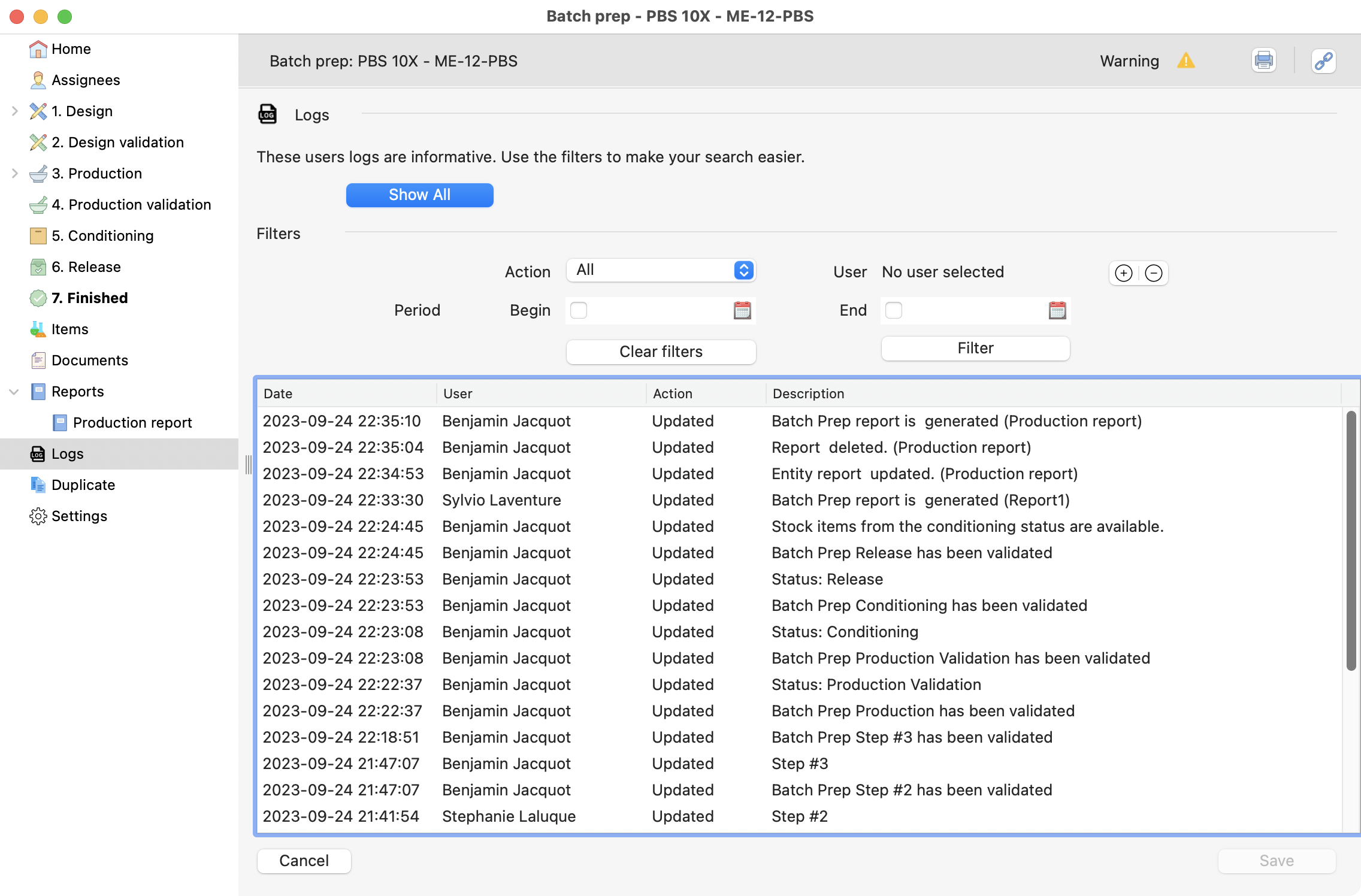Open the Begin date calendar picker
The width and height of the screenshot is (1361, 896).
742,310
